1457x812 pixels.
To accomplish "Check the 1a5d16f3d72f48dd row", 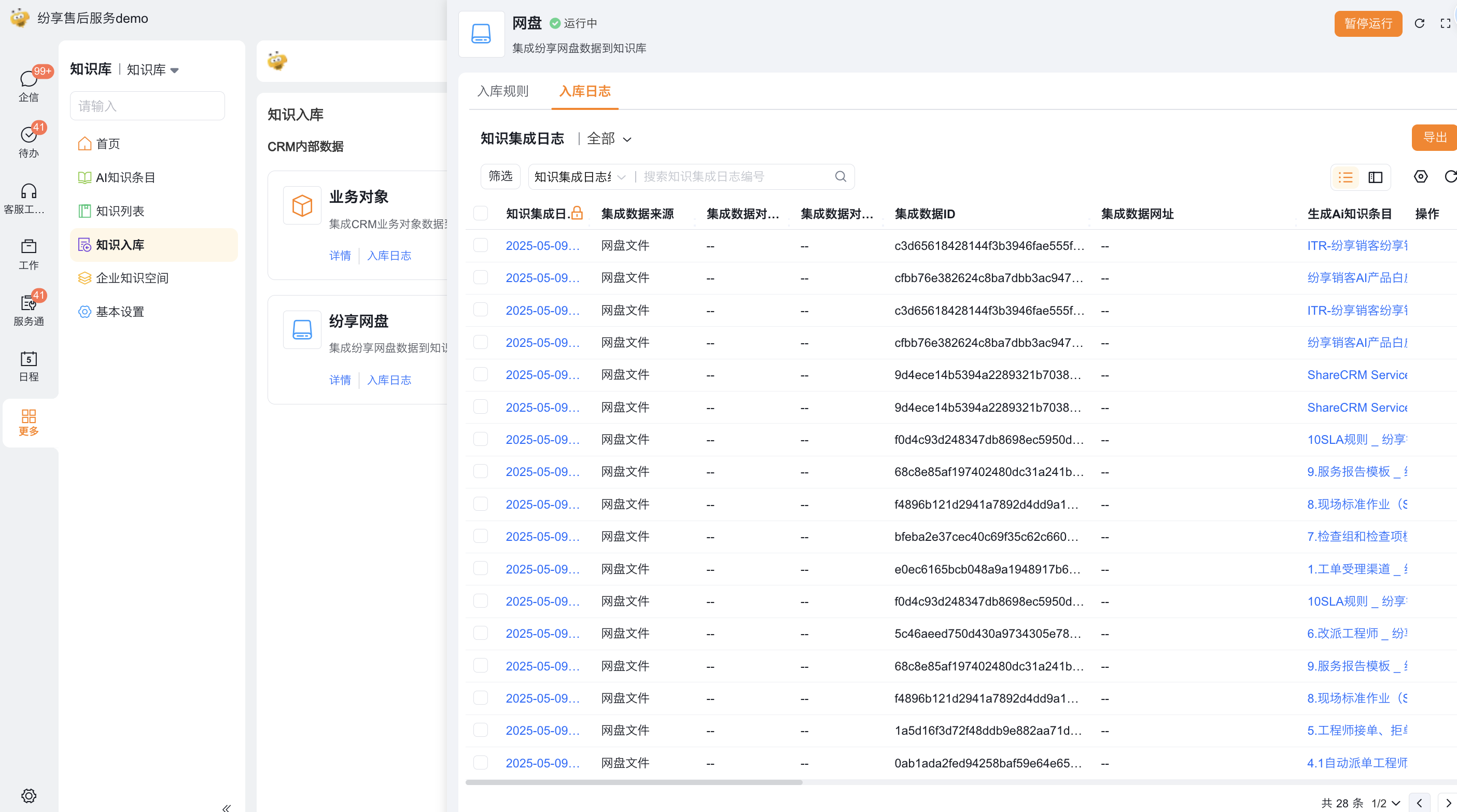I will pyautogui.click(x=480, y=730).
